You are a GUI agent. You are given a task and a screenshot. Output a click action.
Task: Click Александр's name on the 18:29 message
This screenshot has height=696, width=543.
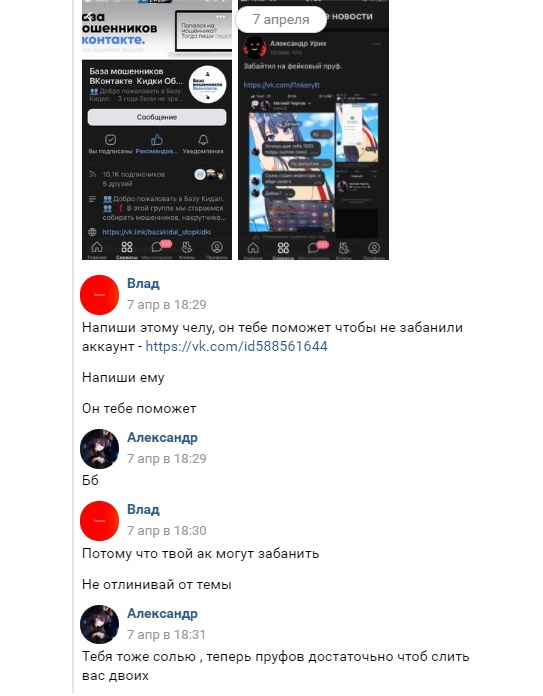(162, 437)
